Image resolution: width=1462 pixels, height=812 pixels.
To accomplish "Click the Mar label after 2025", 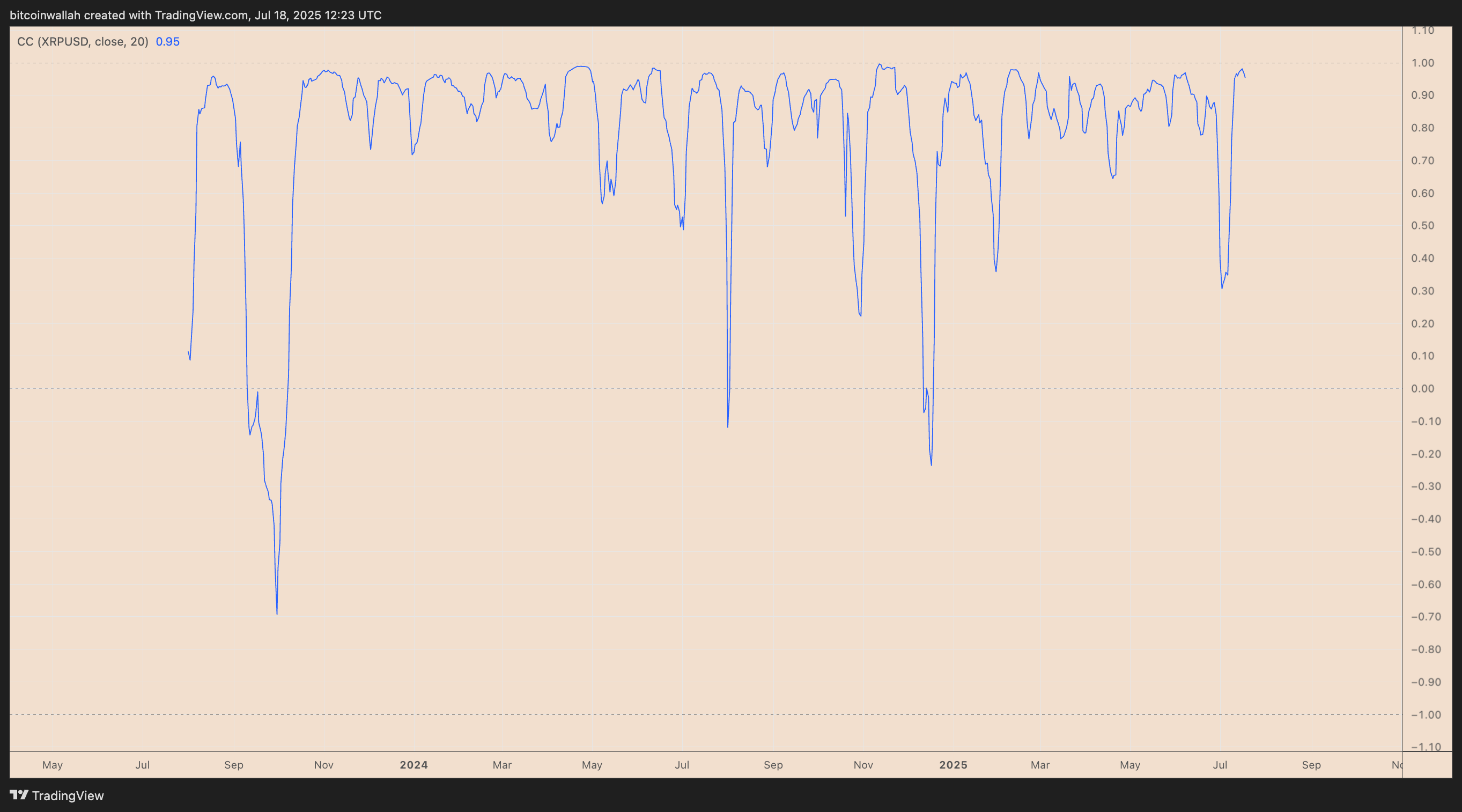I will pyautogui.click(x=1040, y=765).
